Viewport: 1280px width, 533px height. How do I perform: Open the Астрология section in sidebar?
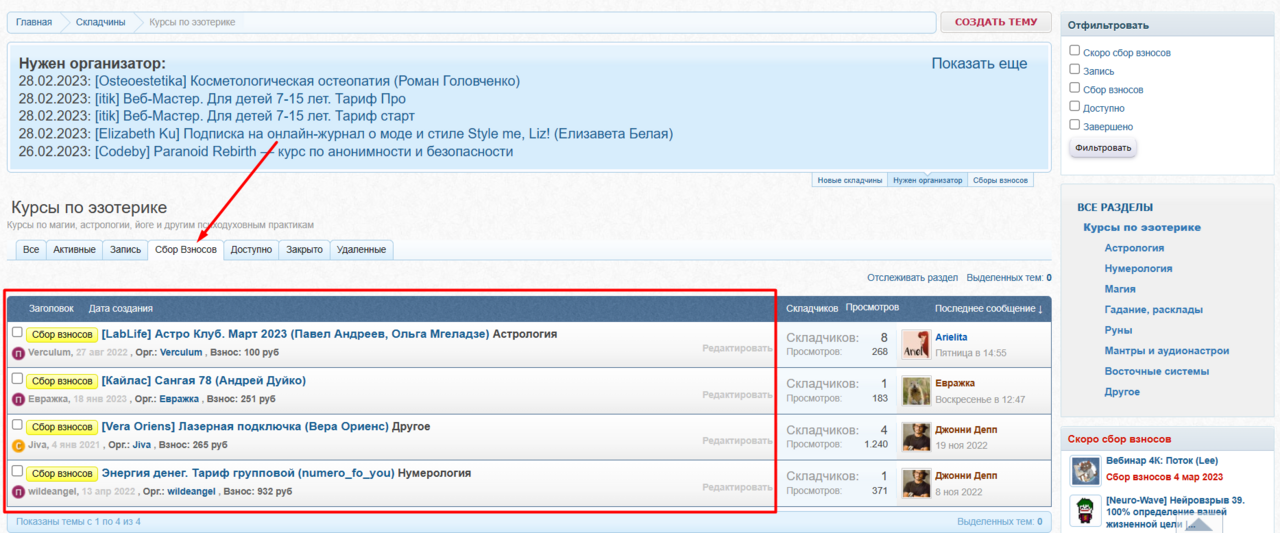1133,248
